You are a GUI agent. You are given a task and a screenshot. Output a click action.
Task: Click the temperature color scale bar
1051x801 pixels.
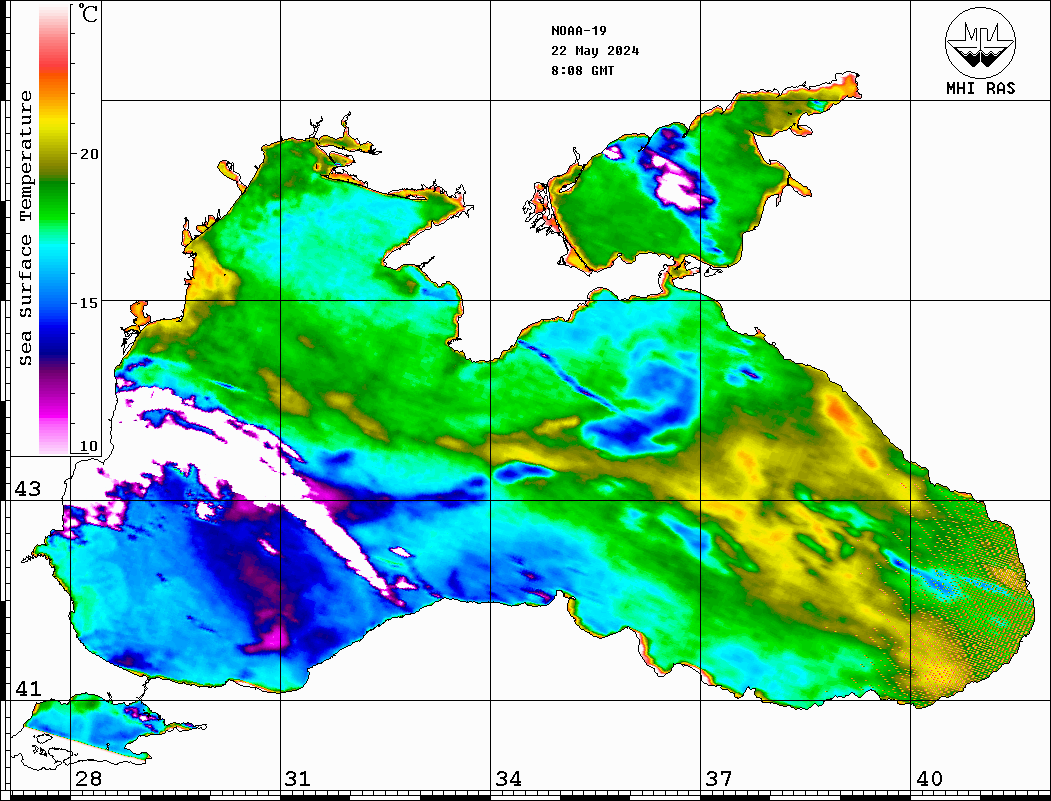click(x=54, y=230)
